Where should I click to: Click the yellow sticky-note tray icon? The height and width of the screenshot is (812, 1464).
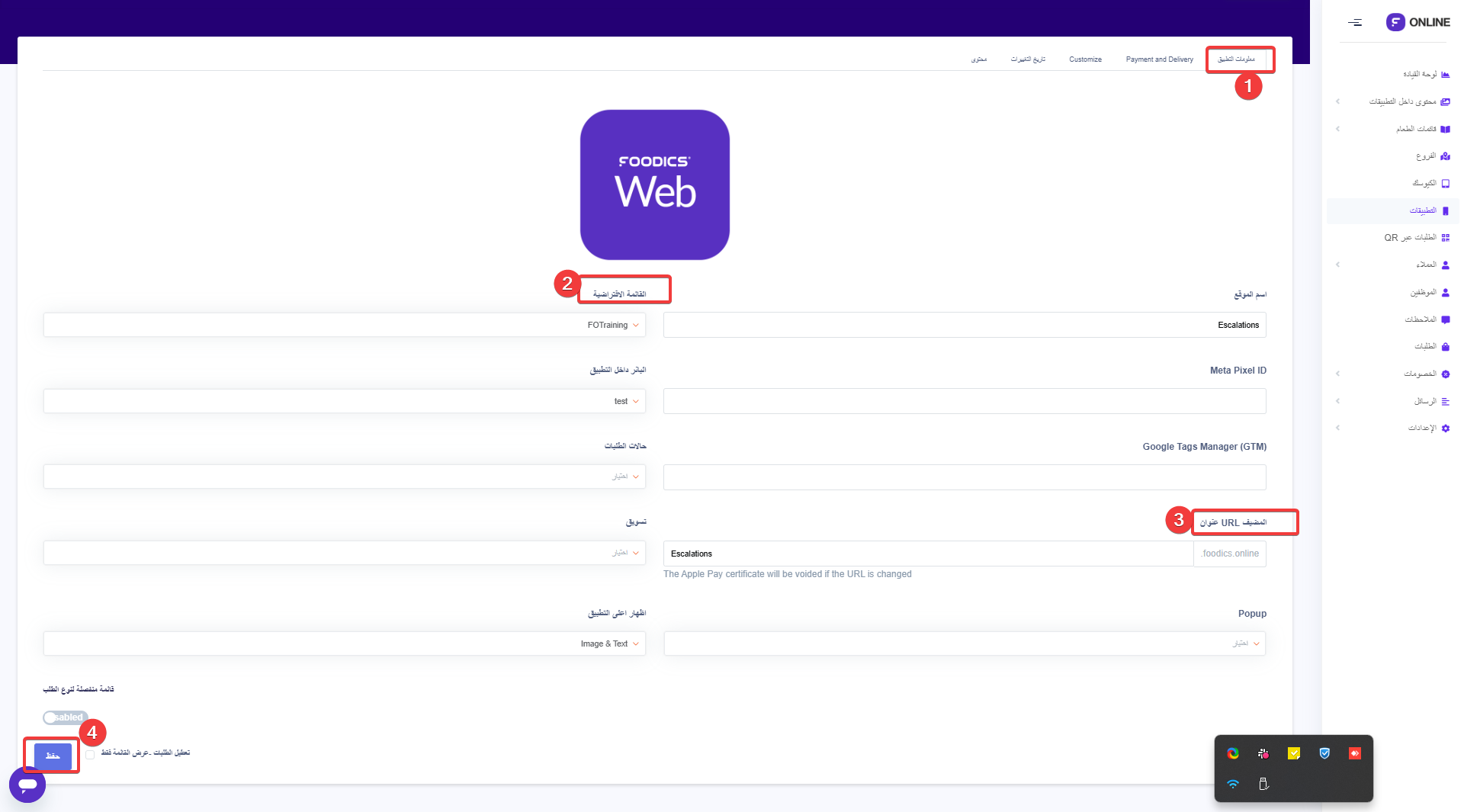1294,753
